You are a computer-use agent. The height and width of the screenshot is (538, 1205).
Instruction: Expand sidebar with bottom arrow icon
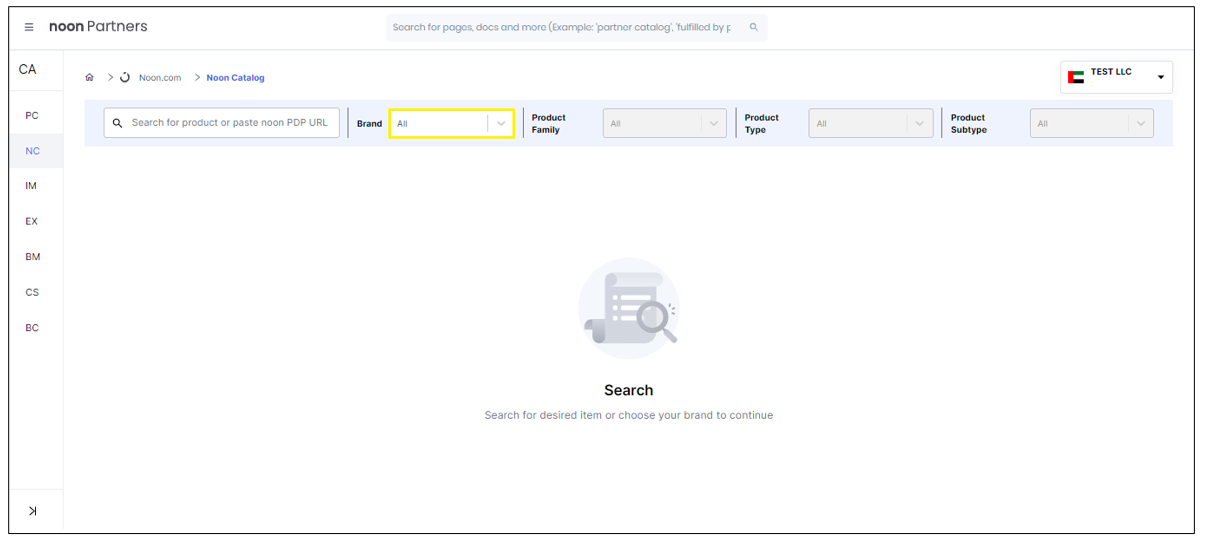pyautogui.click(x=32, y=511)
